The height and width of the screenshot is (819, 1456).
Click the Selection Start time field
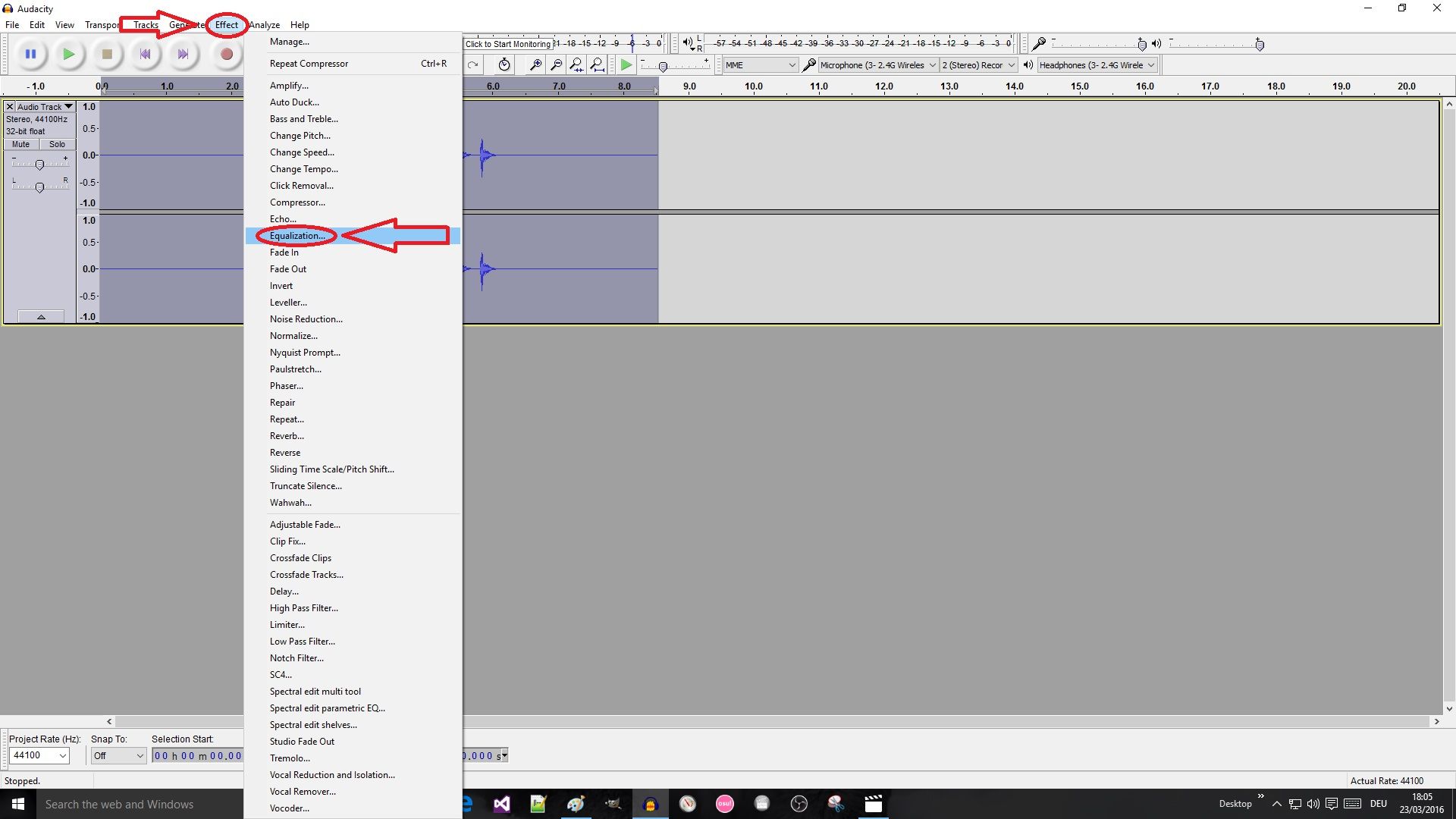point(197,755)
